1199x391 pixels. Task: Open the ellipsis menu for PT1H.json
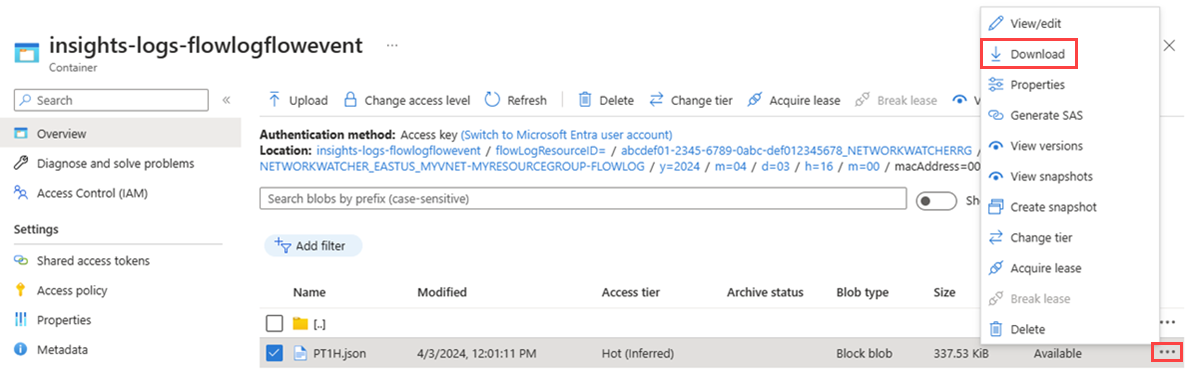coord(1167,353)
